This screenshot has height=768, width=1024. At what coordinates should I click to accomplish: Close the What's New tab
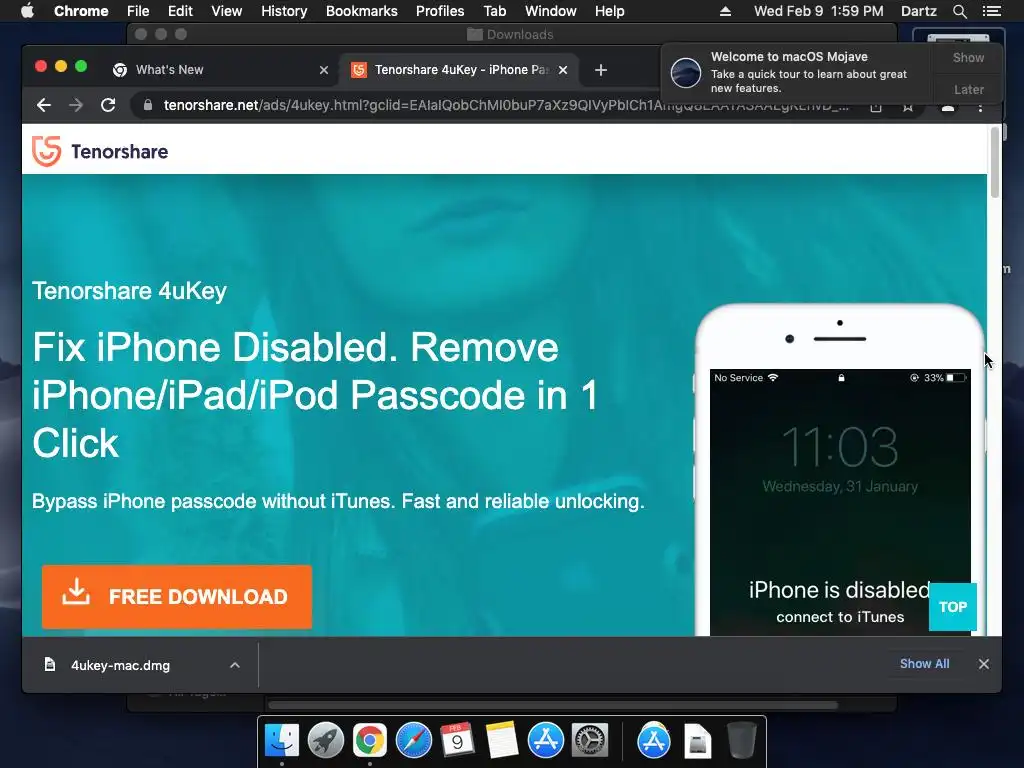[324, 70]
